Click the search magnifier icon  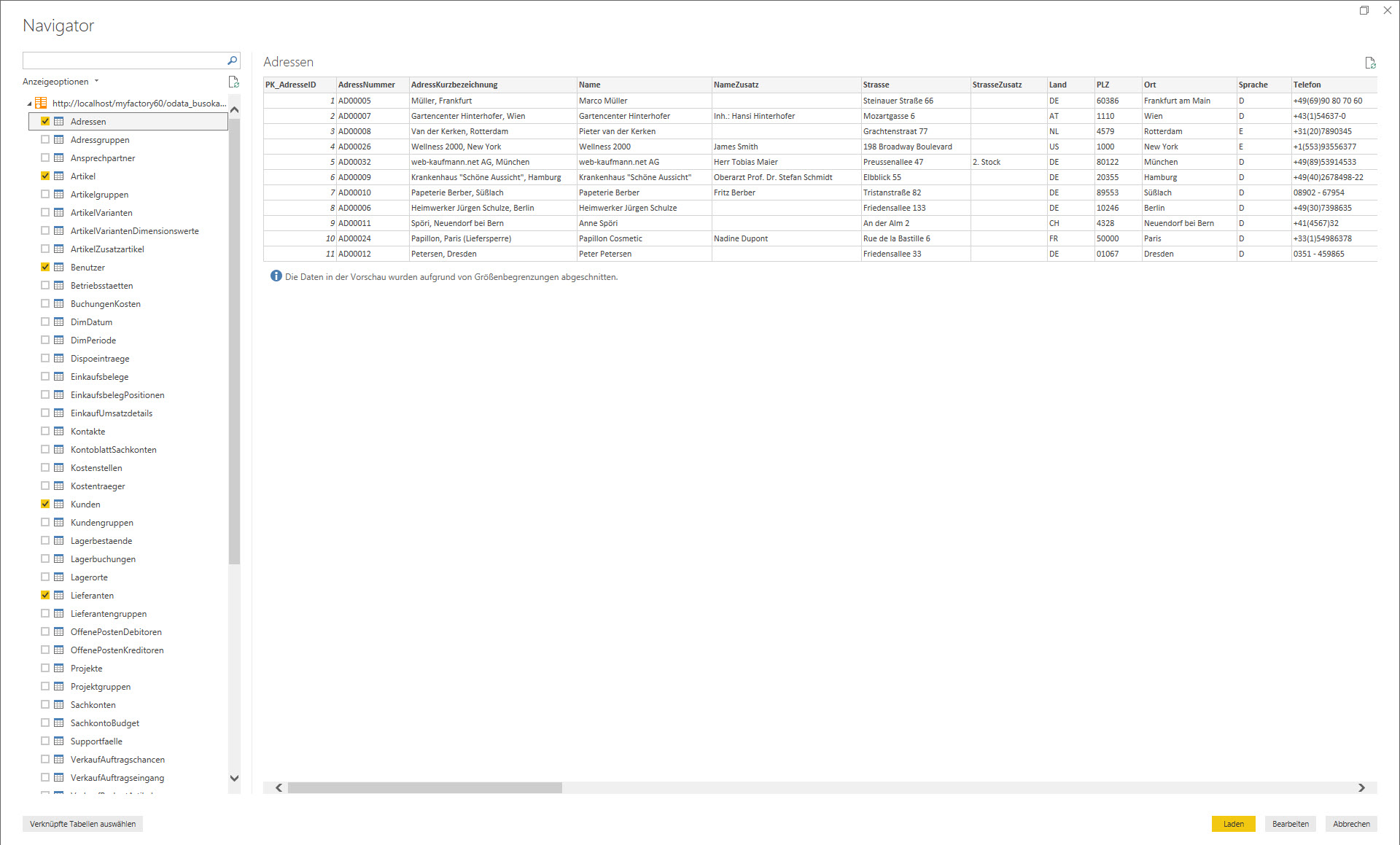(x=232, y=61)
